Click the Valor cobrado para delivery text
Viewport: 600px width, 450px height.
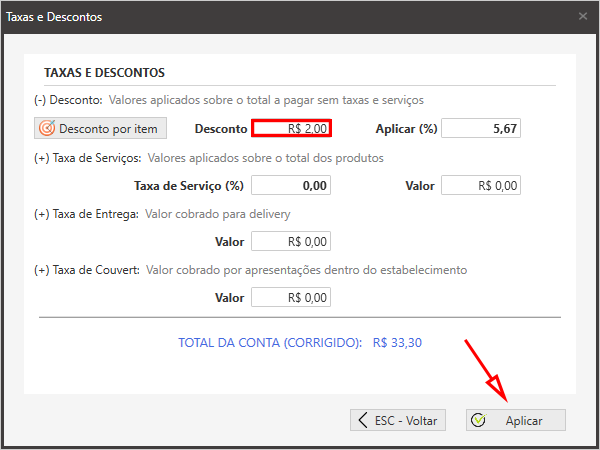(x=218, y=214)
